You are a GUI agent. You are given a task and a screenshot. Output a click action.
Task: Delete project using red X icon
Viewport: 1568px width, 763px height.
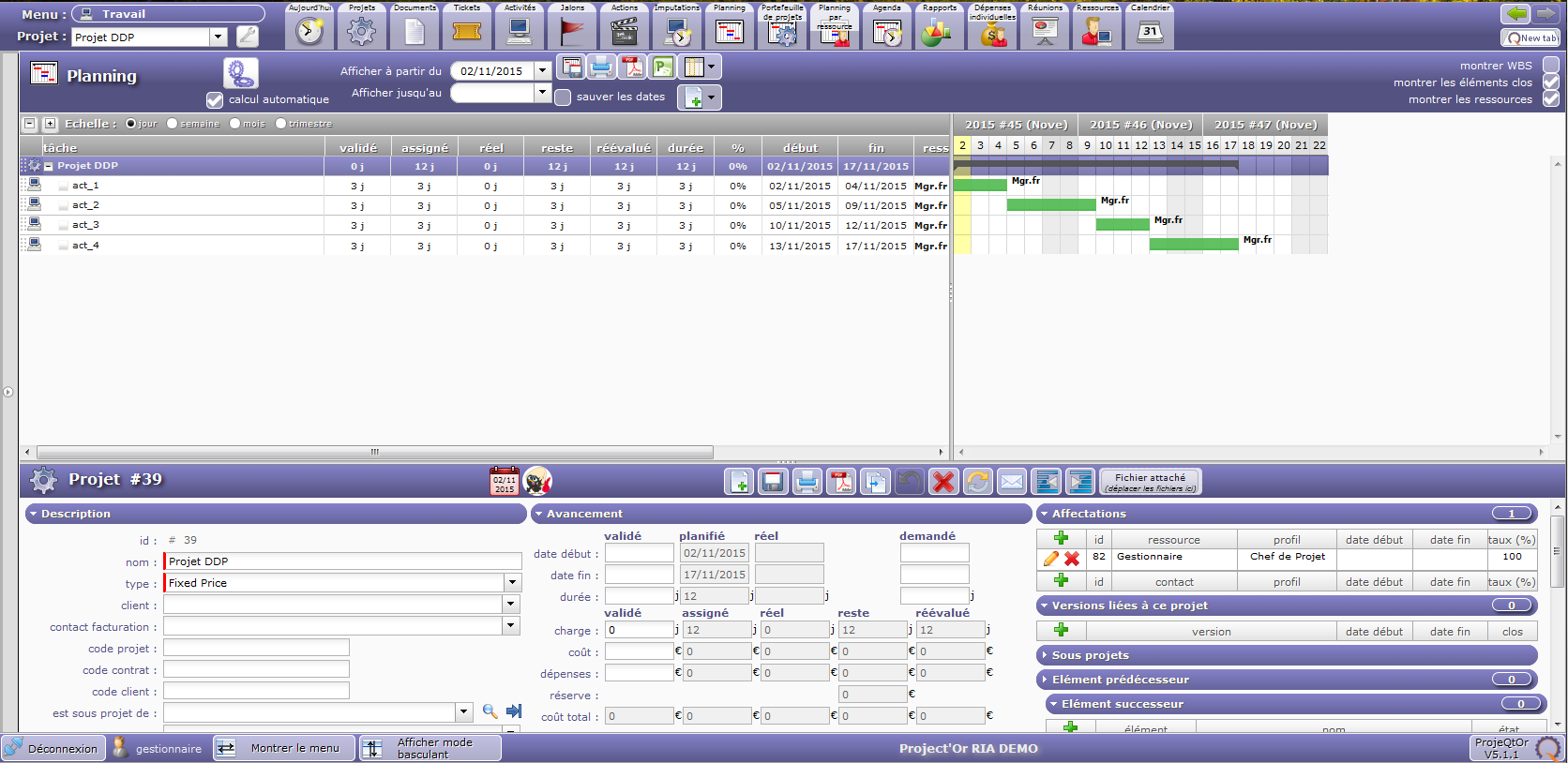click(x=943, y=482)
